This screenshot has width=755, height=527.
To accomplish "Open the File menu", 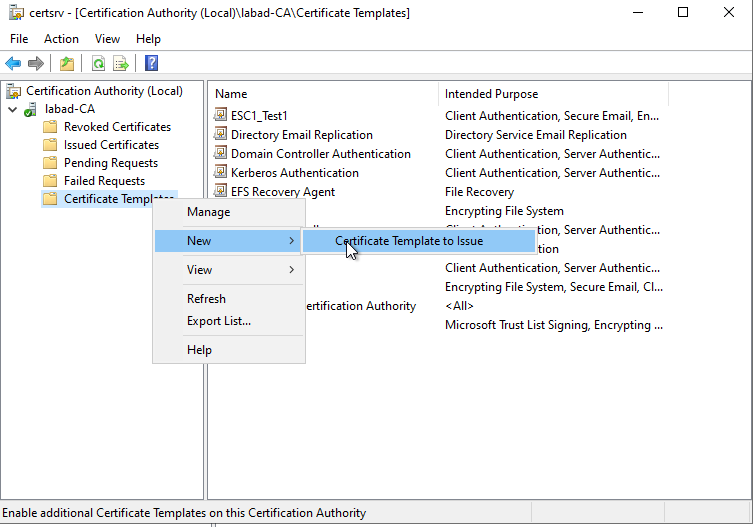I will pyautogui.click(x=19, y=39).
